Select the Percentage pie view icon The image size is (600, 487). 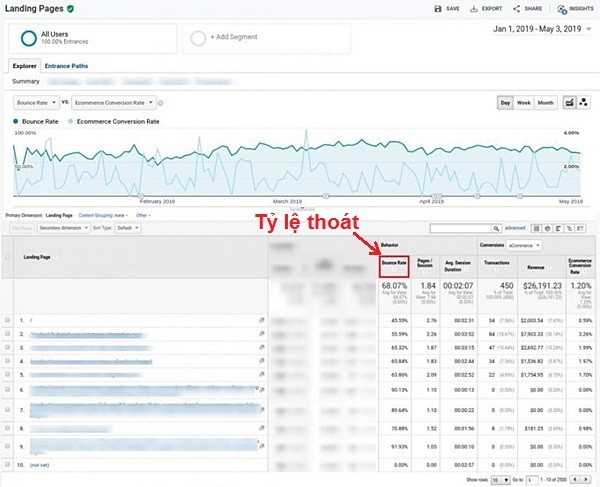point(548,228)
